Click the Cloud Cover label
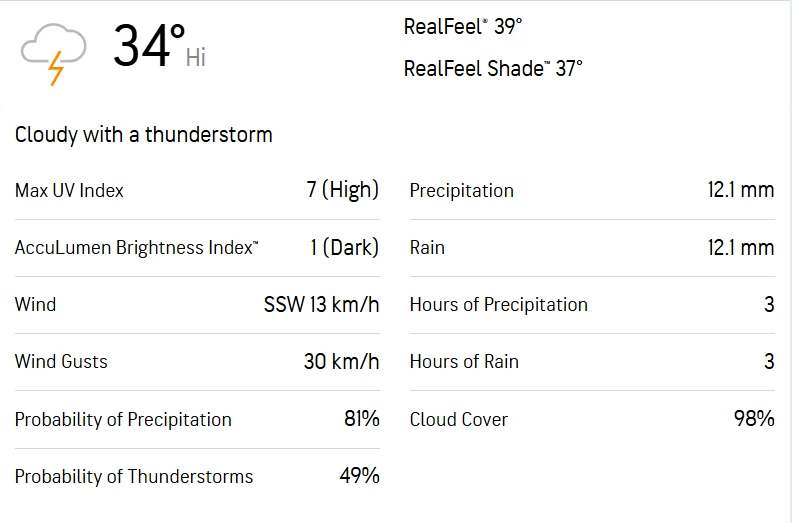This screenshot has width=792, height=523. pos(458,419)
